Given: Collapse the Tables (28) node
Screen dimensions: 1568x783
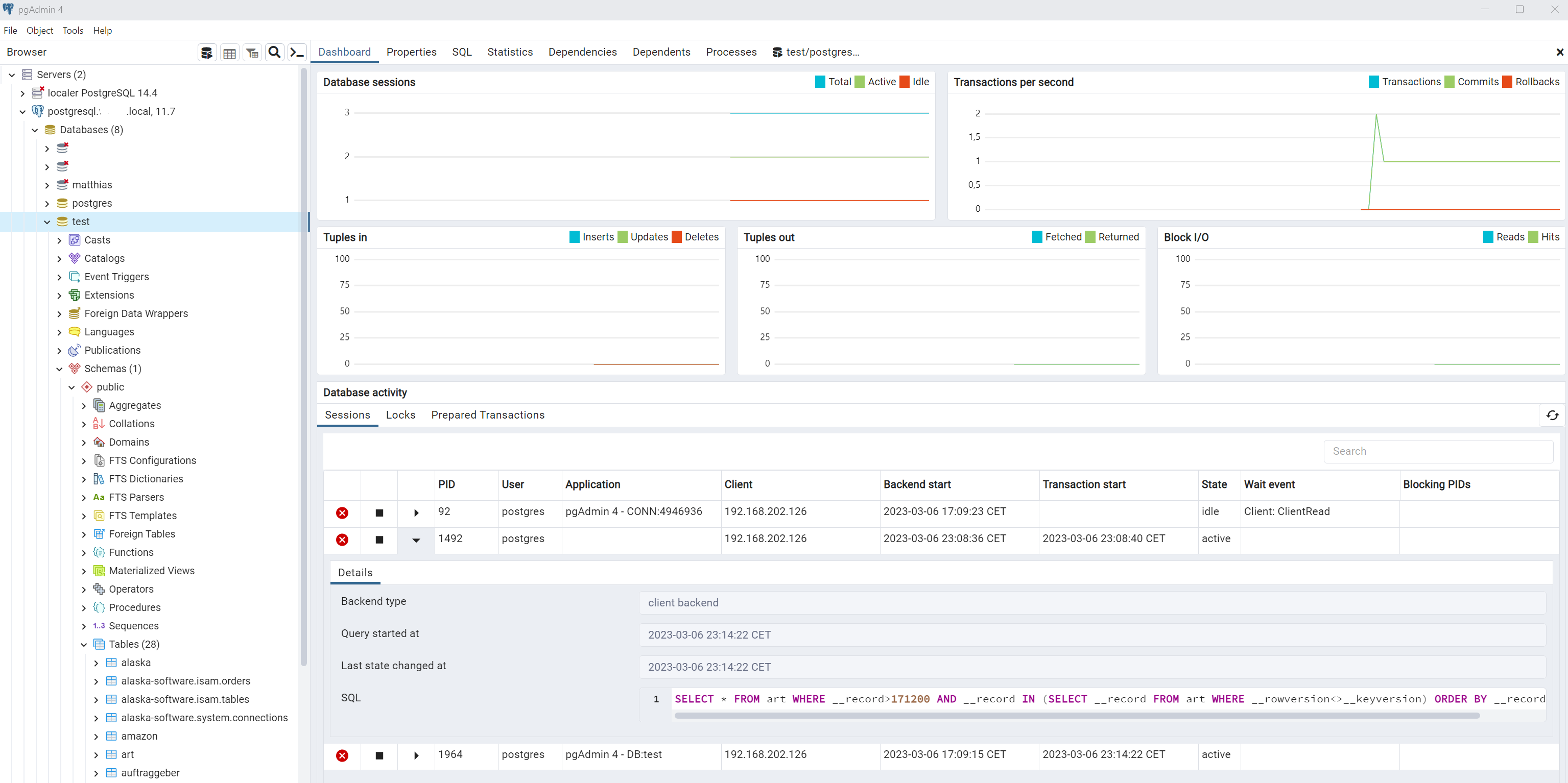Looking at the screenshot, I should click(x=83, y=644).
